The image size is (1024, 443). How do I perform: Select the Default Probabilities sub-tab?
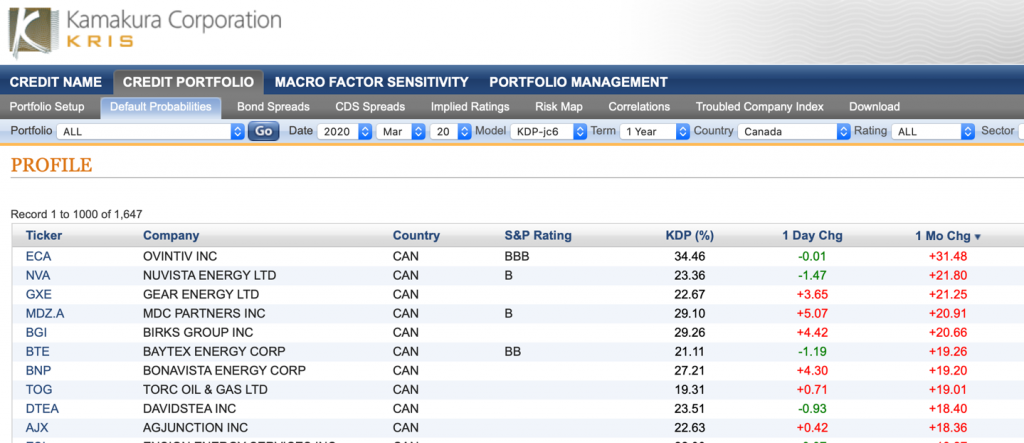pyautogui.click(x=161, y=107)
